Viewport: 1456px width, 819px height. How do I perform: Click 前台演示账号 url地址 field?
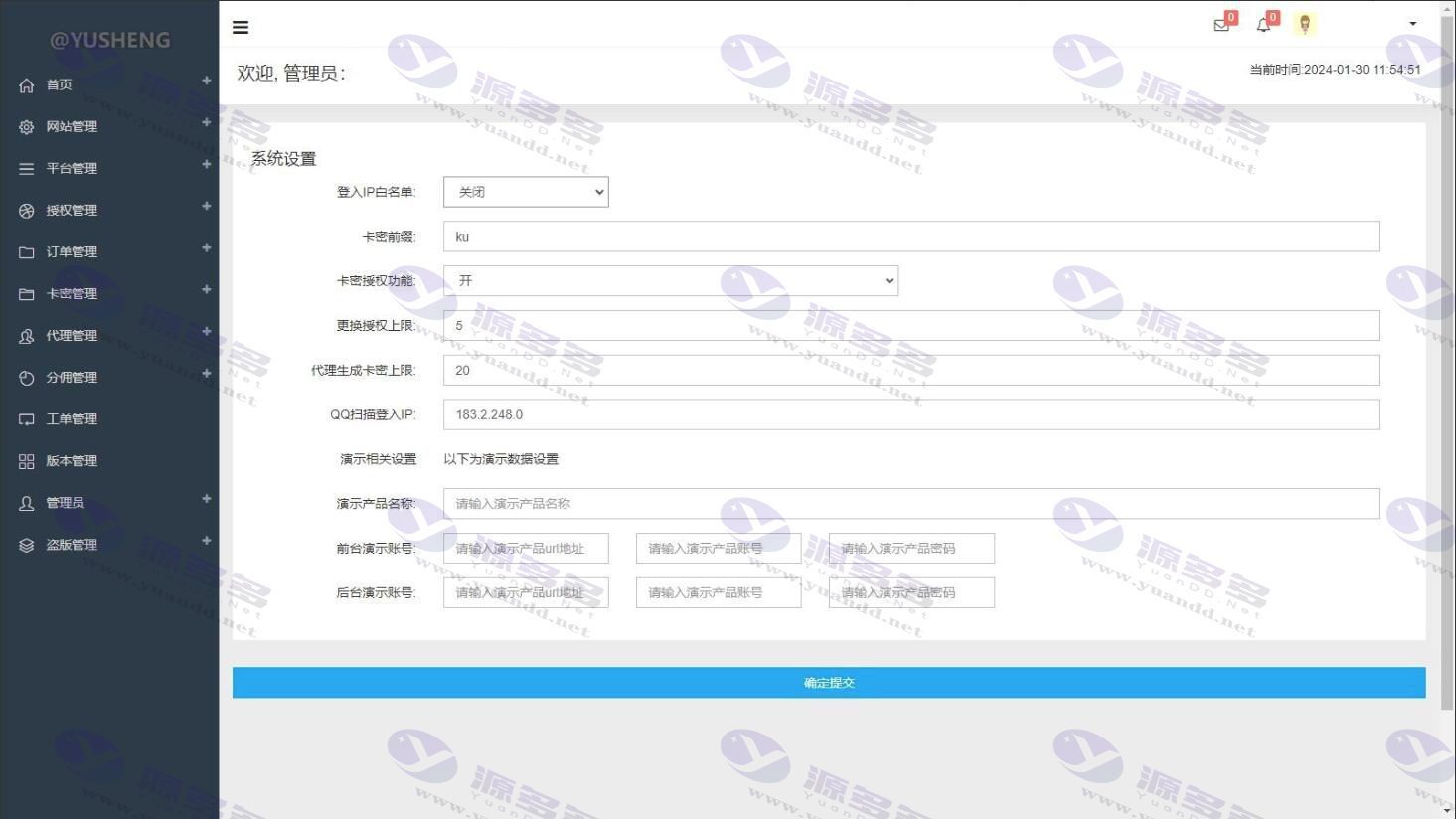tap(526, 548)
